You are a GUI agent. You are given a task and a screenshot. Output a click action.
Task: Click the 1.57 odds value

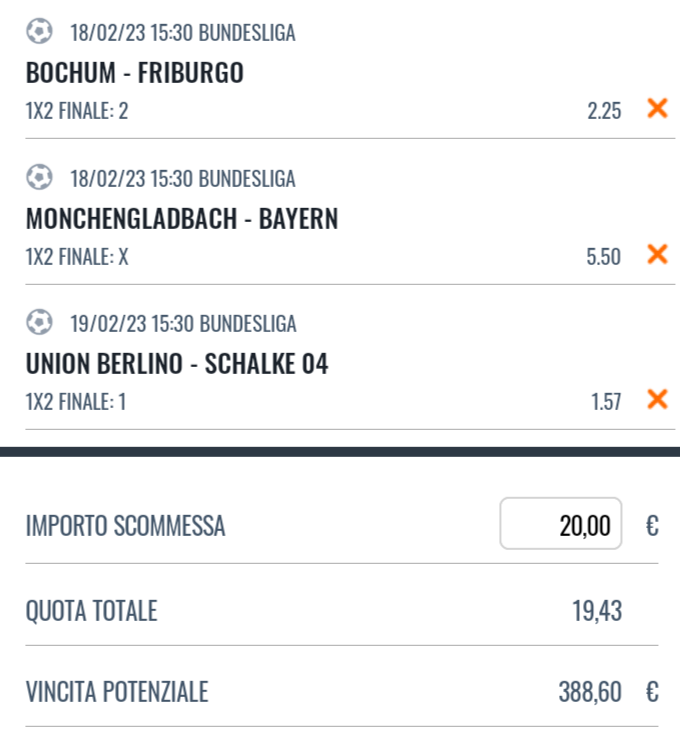pyautogui.click(x=604, y=402)
